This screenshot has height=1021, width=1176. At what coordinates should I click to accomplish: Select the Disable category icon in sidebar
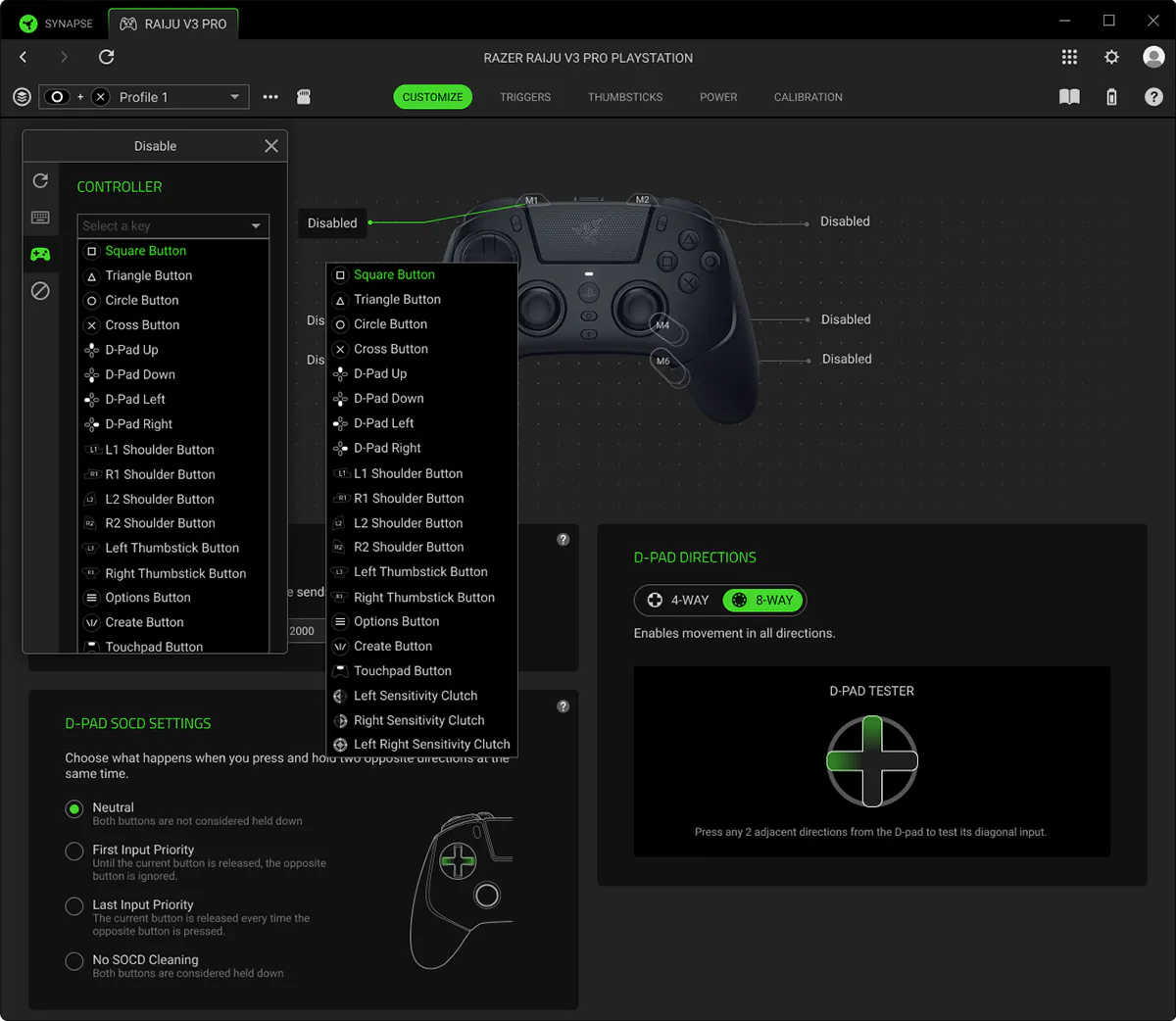pyautogui.click(x=40, y=291)
